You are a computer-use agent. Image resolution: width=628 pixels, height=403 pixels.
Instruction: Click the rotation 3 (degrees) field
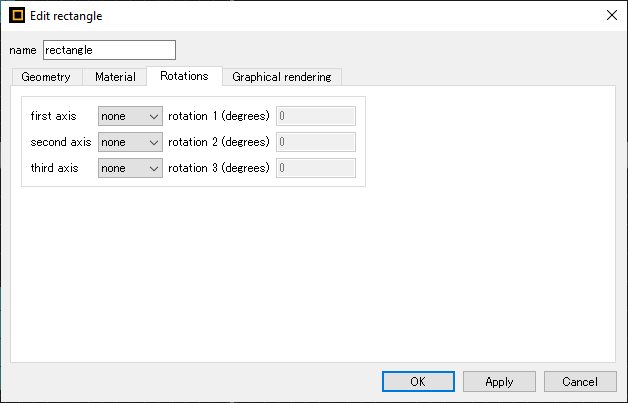coord(316,168)
